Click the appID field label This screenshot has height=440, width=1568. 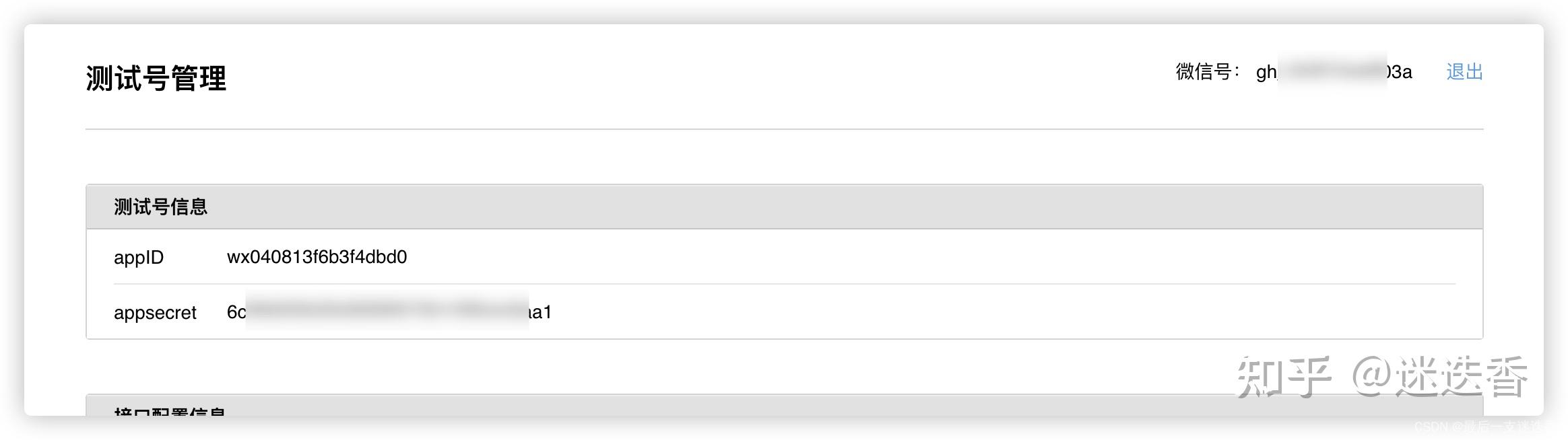point(139,258)
